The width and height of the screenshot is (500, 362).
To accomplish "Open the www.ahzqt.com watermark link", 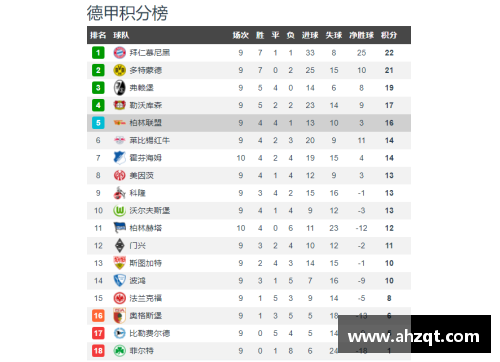I will point(414,336).
